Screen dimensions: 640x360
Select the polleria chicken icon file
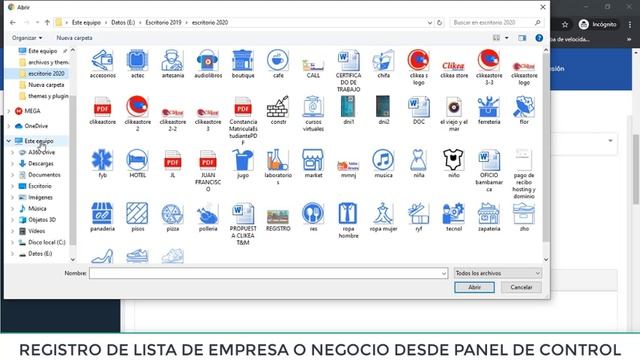(208, 217)
